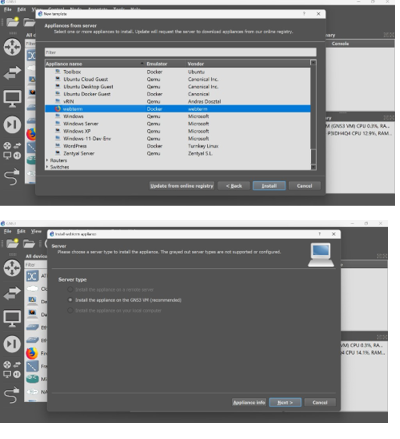The image size is (400, 439).
Task: Select the Zentyal Server appliance row
Action: tap(178, 153)
